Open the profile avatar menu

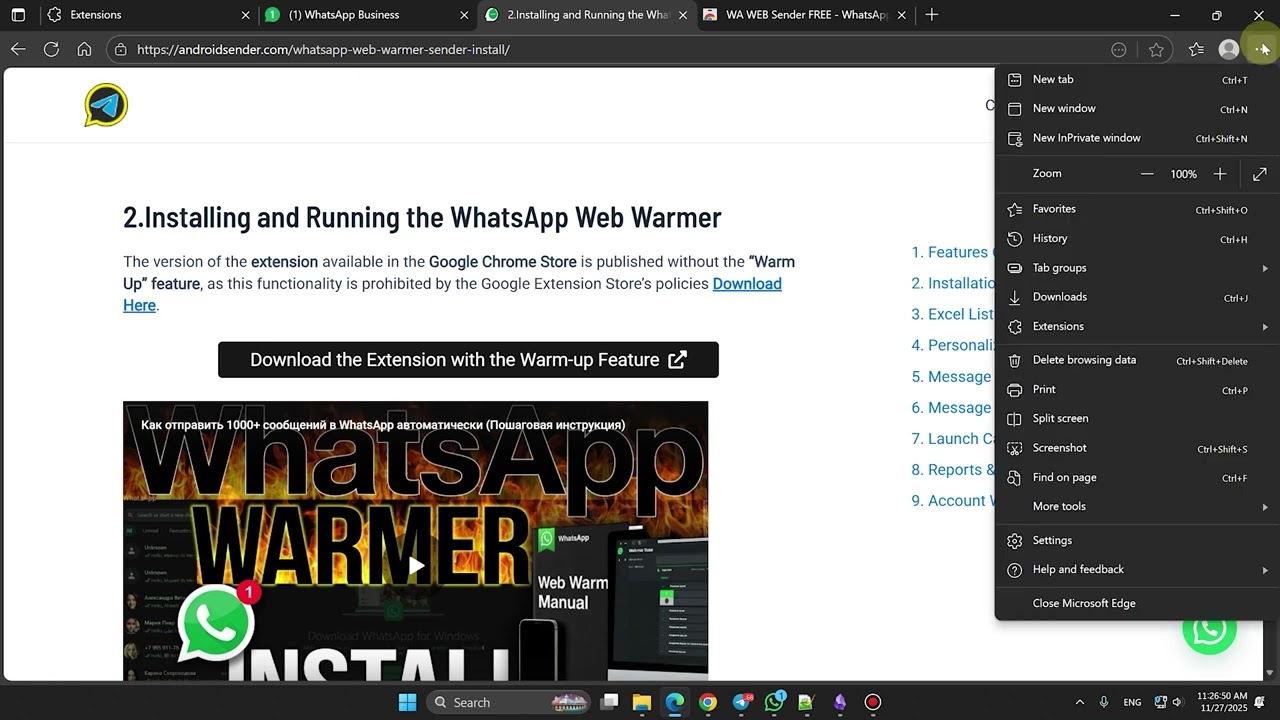[x=1228, y=49]
